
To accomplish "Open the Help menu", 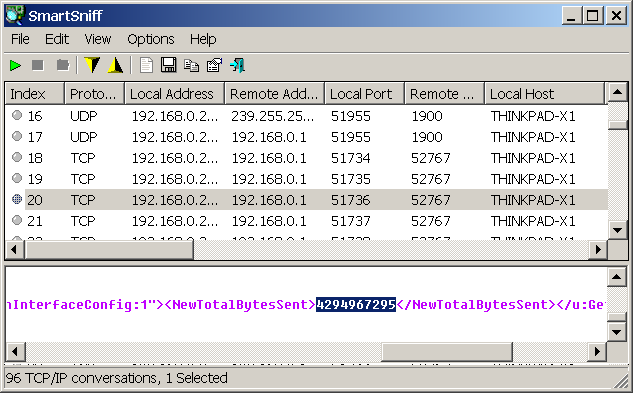I will point(203,39).
